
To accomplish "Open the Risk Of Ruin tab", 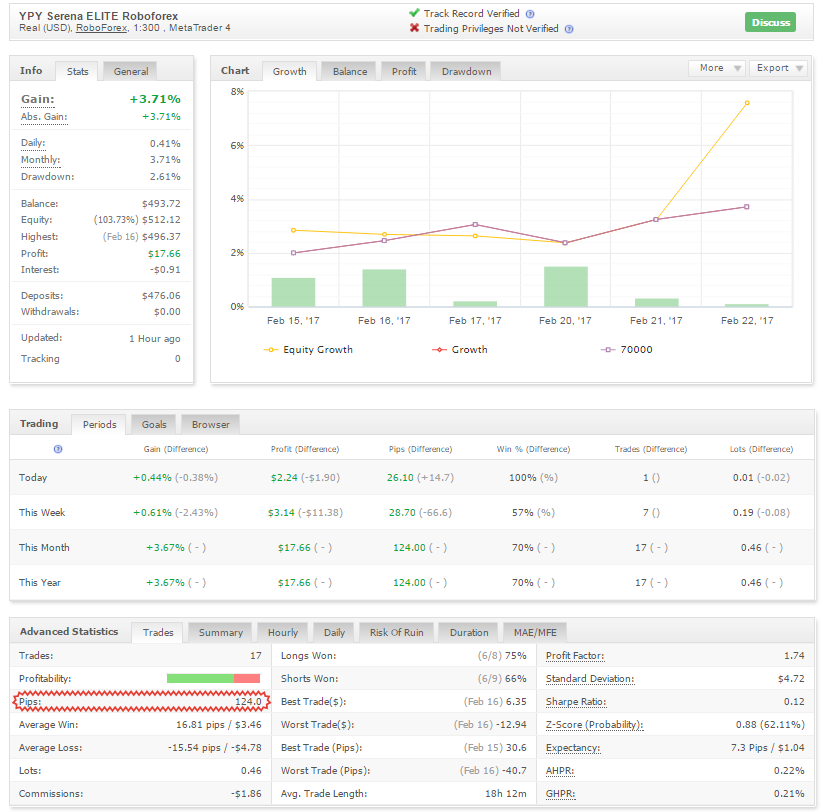I will click(x=396, y=633).
